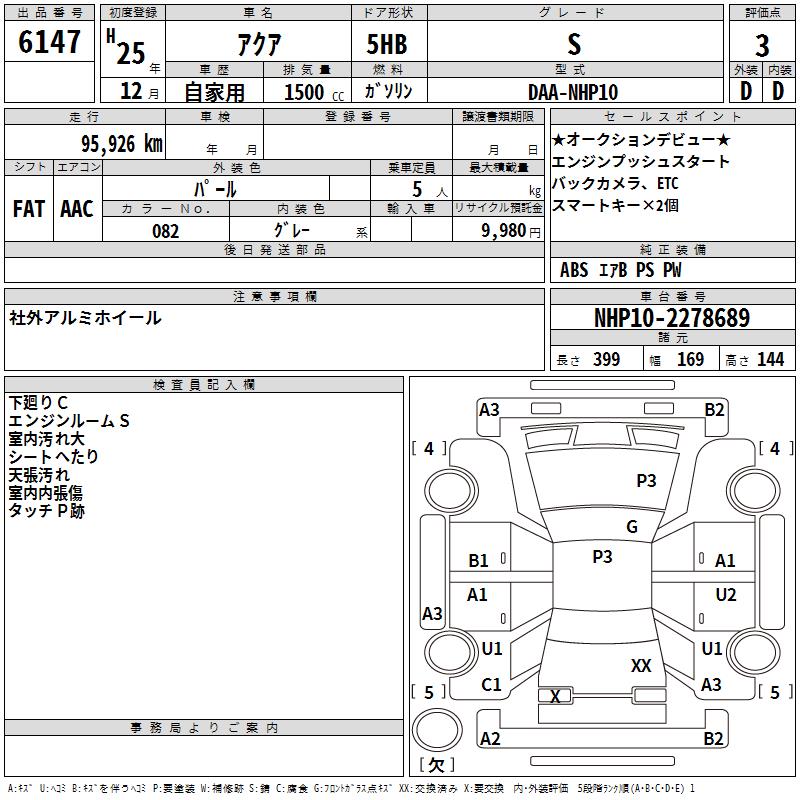Select the ABS エアB PS PW equipment line
The height and width of the screenshot is (800, 800).
point(620,270)
